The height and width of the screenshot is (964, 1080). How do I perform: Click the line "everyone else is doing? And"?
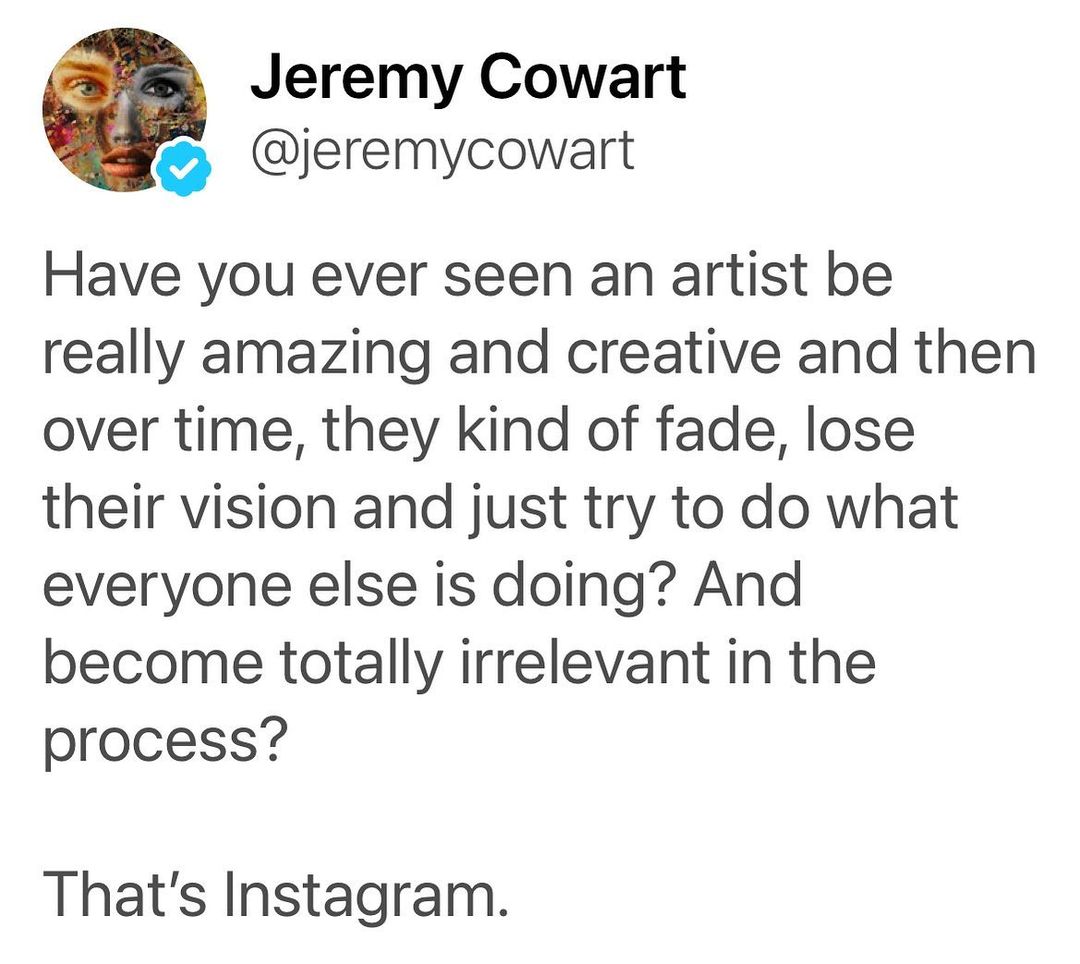[x=422, y=586]
